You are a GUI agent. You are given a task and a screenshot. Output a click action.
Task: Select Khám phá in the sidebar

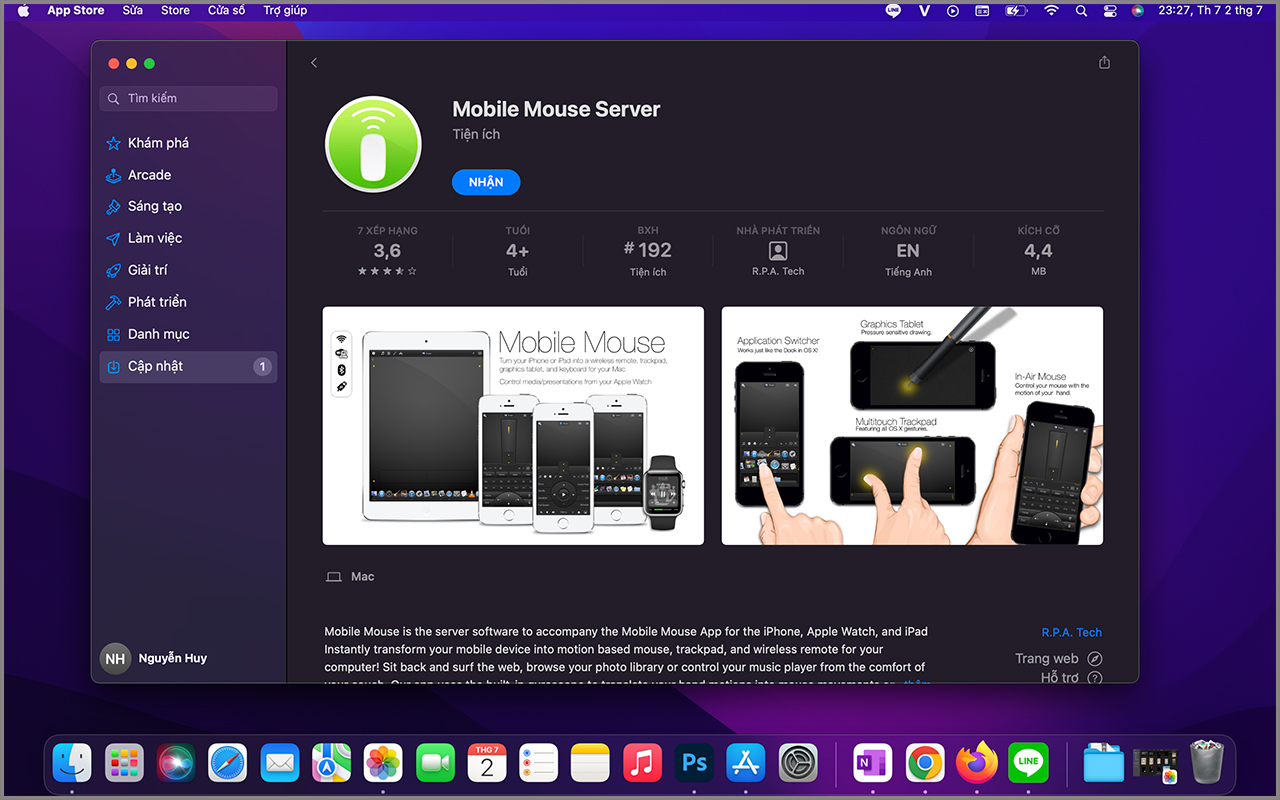click(189, 143)
